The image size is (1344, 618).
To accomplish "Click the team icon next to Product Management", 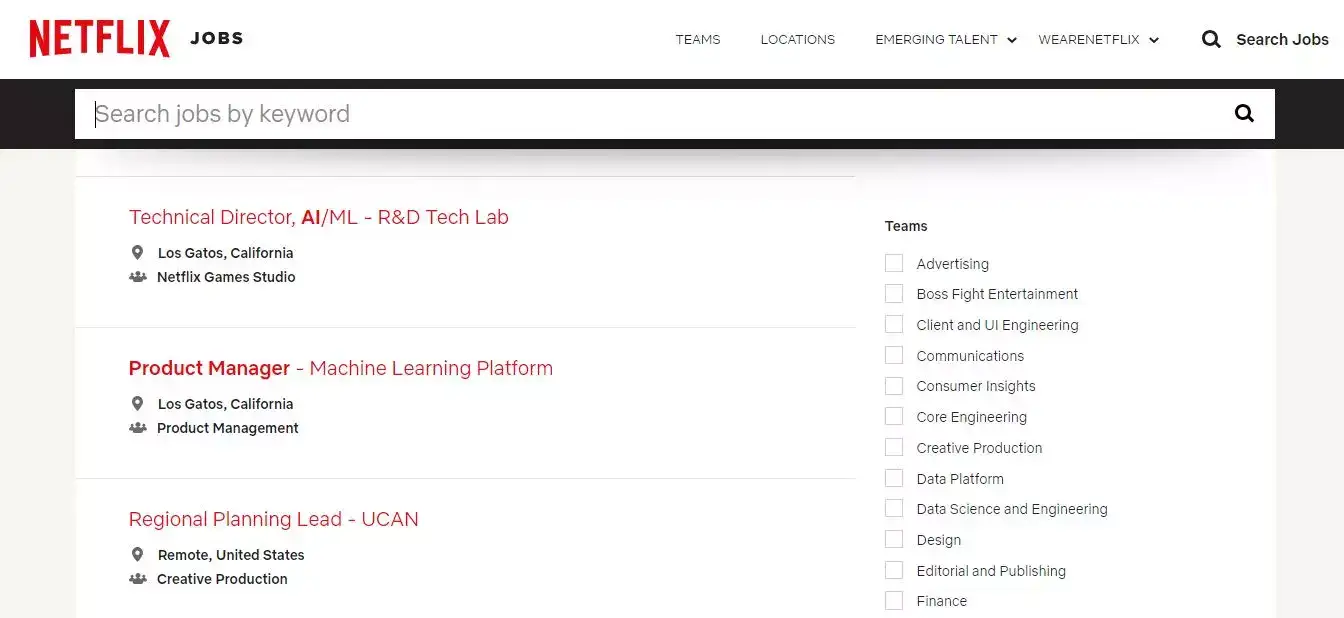I will [139, 428].
